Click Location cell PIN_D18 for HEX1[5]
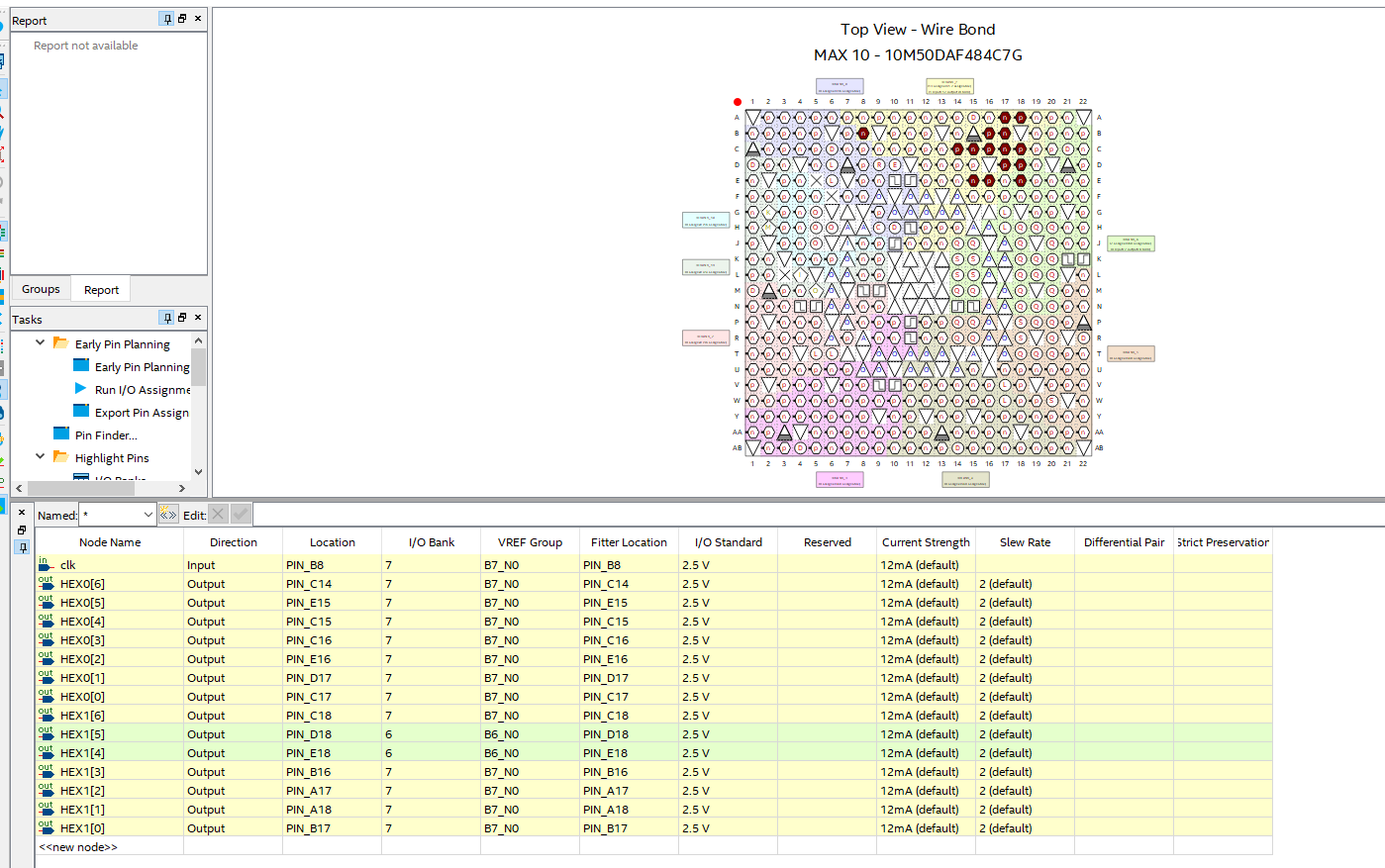Image resolution: width=1385 pixels, height=868 pixels. click(332, 734)
